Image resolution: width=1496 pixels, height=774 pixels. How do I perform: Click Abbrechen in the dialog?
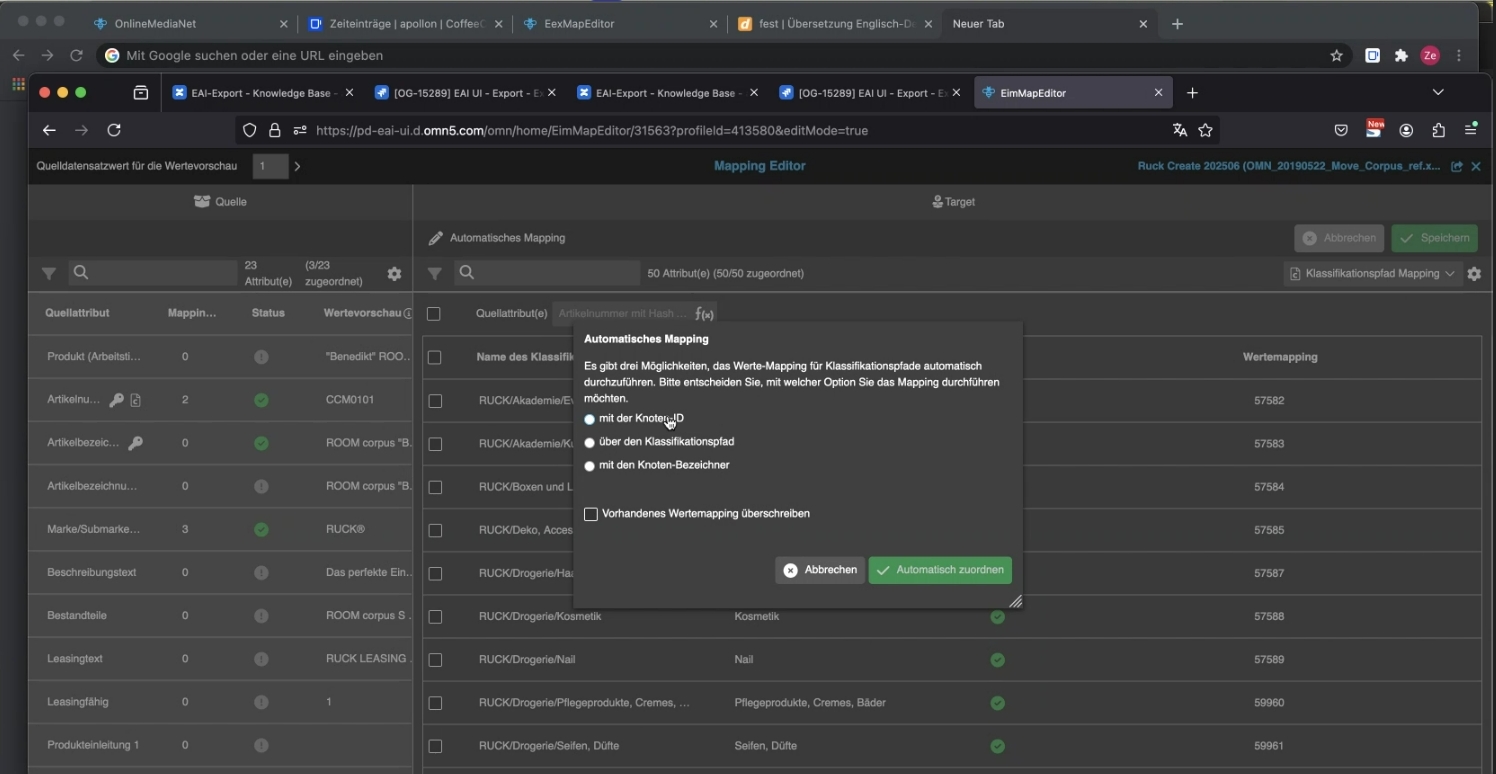click(819, 570)
